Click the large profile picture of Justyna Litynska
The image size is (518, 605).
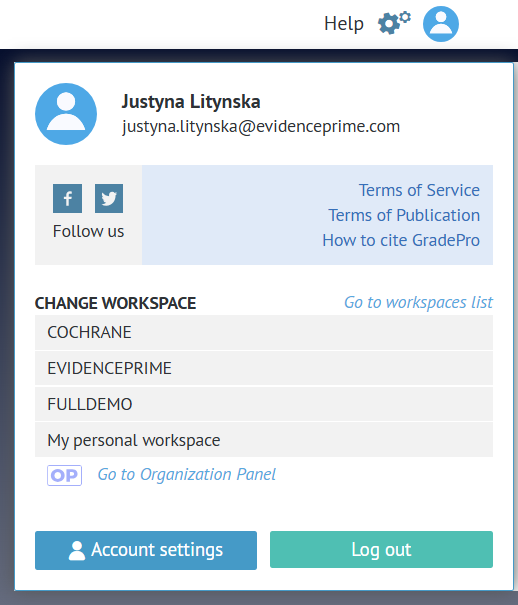(66, 114)
